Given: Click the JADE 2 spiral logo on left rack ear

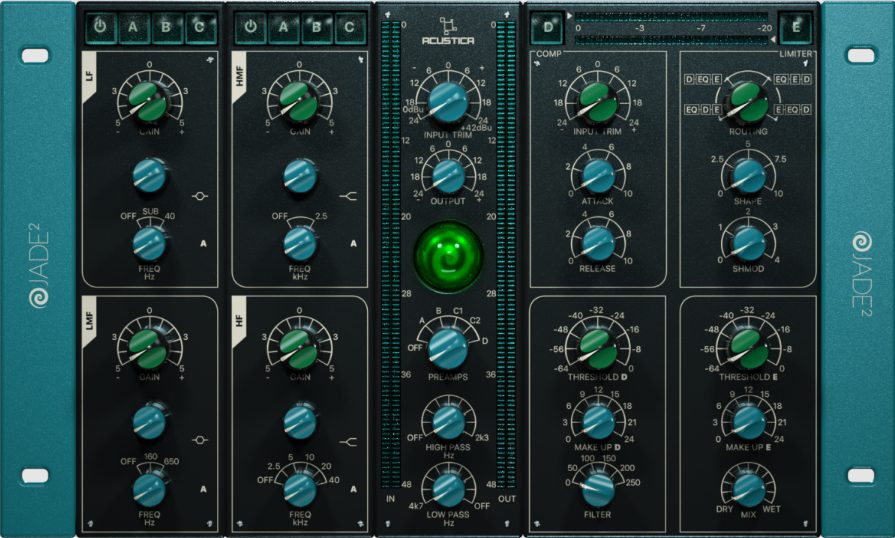Looking at the screenshot, I should click(39, 267).
